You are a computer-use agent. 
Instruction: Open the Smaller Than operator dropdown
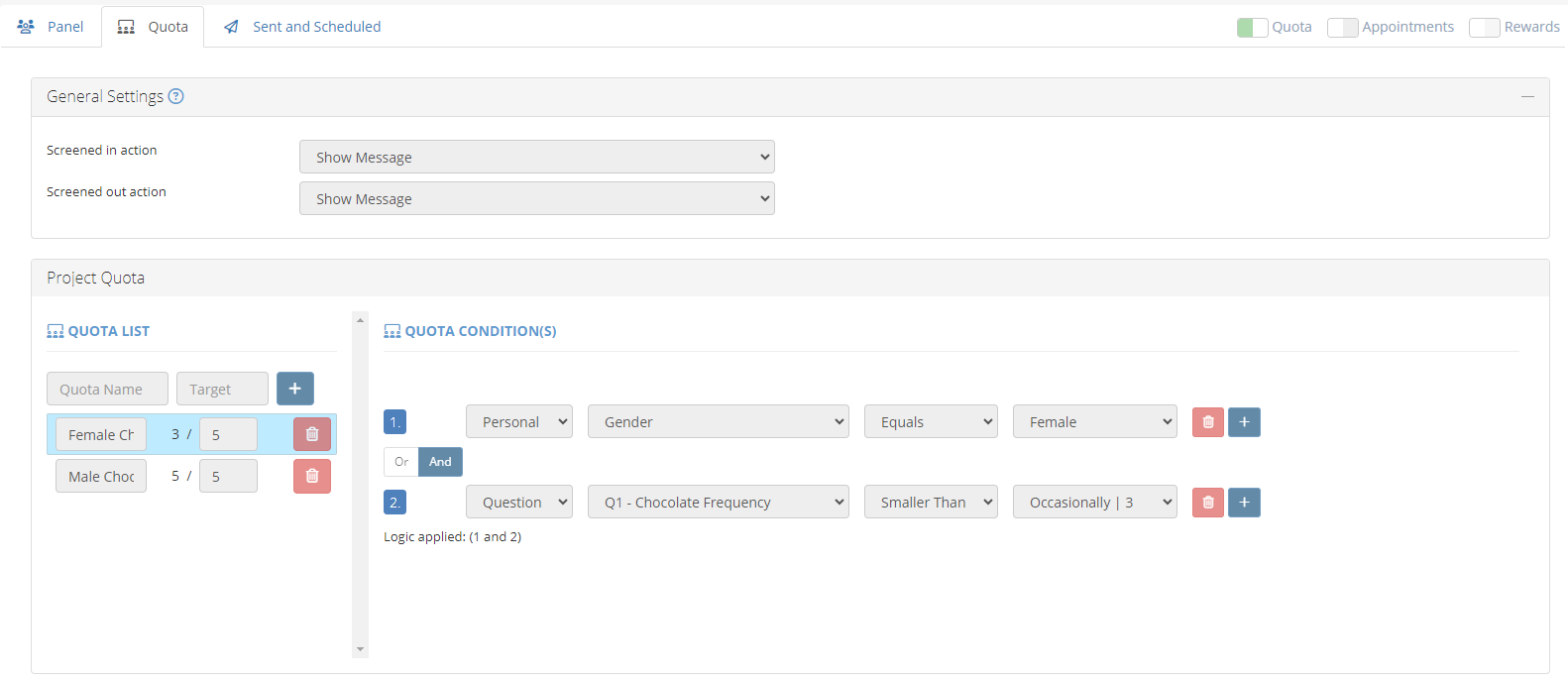931,503
